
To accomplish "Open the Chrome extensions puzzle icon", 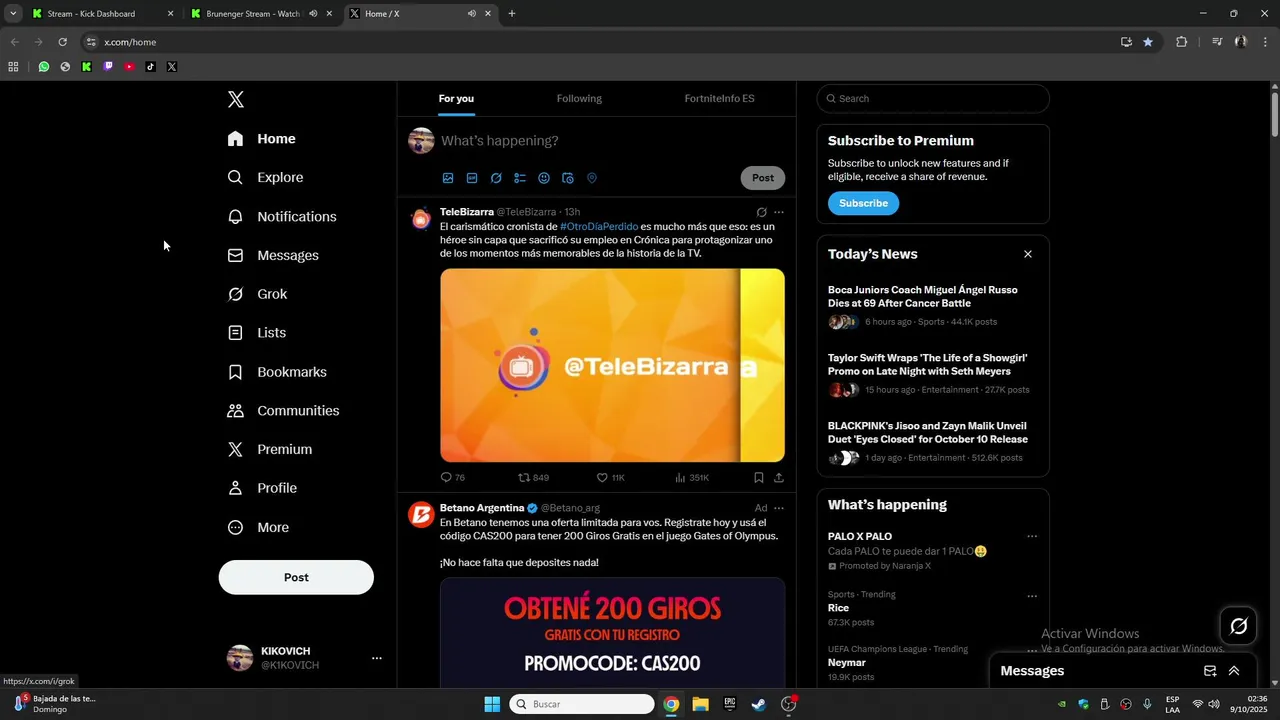I will (x=1182, y=42).
